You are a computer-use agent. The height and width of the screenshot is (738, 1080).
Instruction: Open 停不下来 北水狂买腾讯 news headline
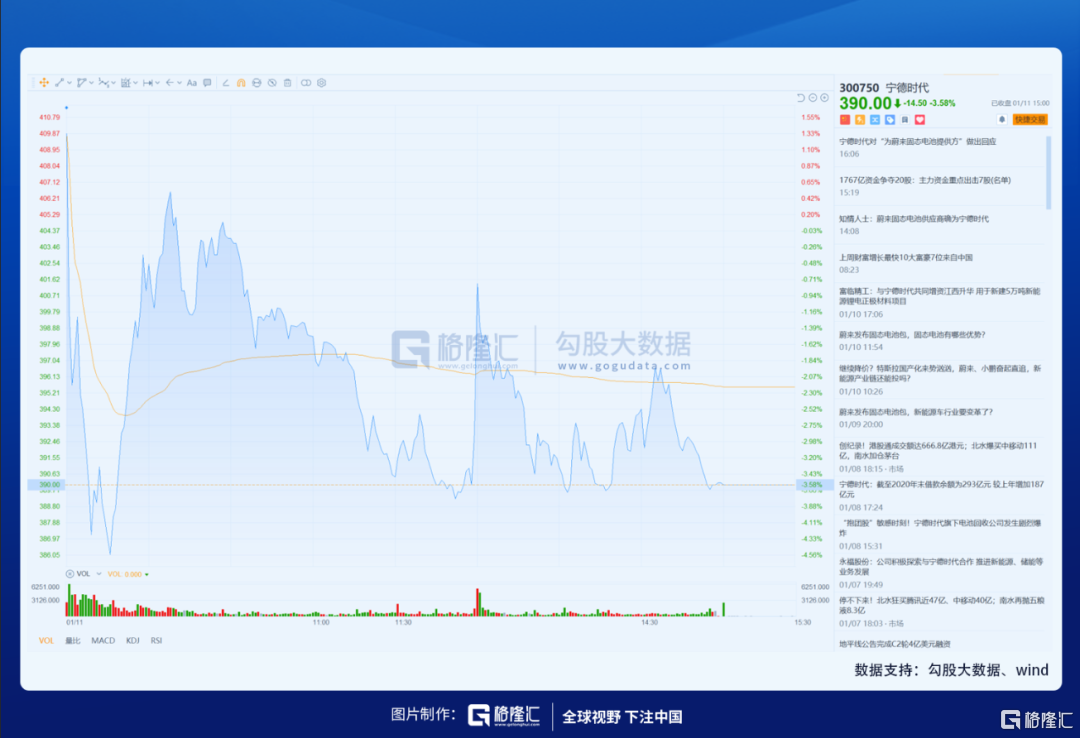(942, 605)
